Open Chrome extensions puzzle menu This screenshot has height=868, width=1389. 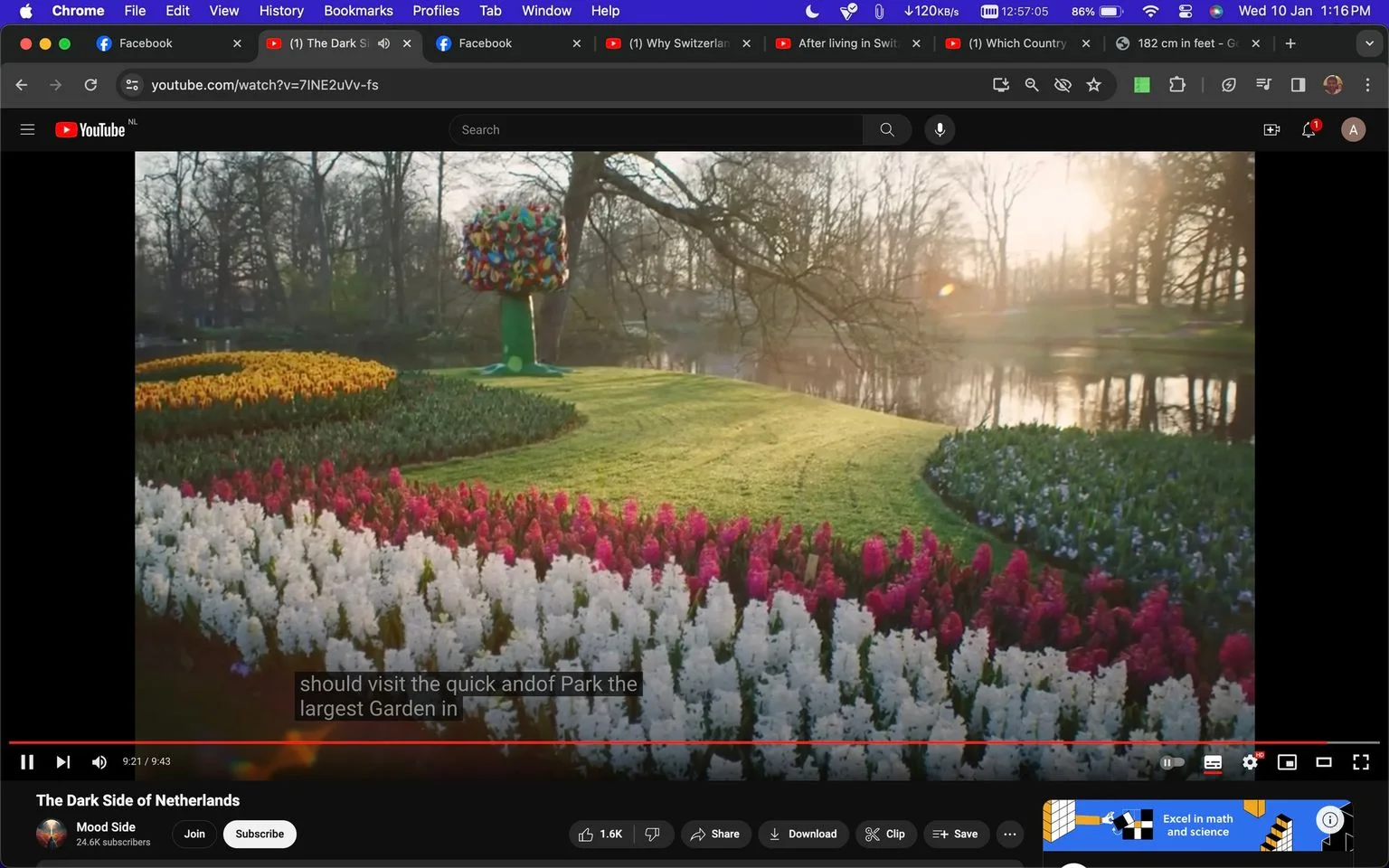click(1176, 84)
